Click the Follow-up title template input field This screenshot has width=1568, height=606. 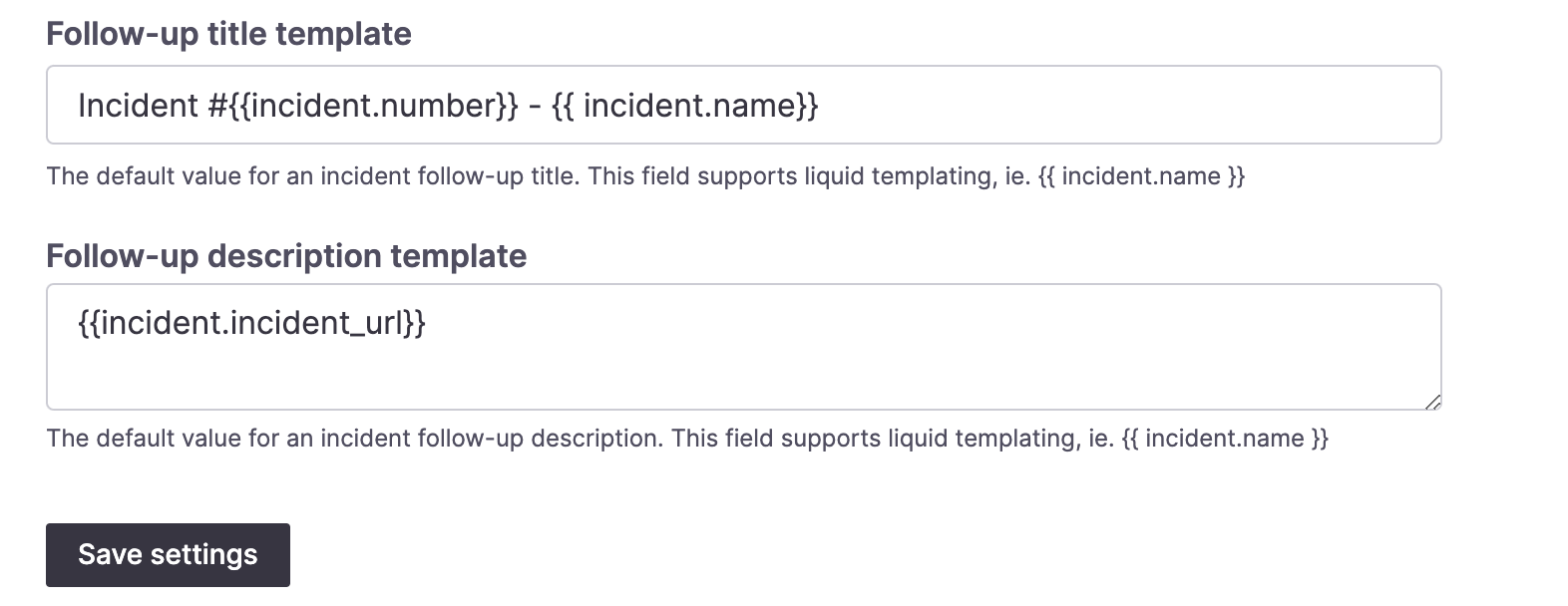(743, 105)
